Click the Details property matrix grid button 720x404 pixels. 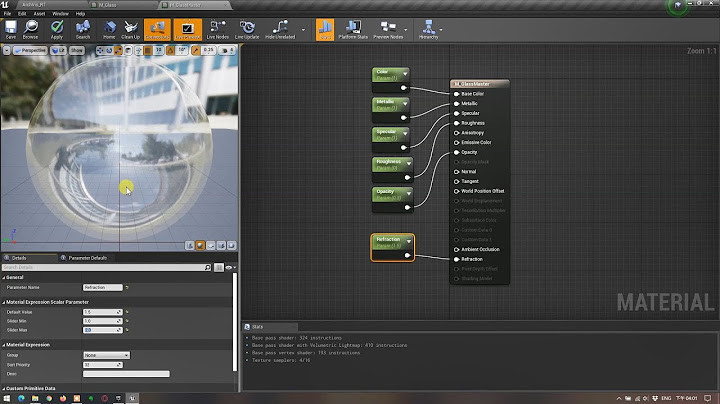point(219,267)
